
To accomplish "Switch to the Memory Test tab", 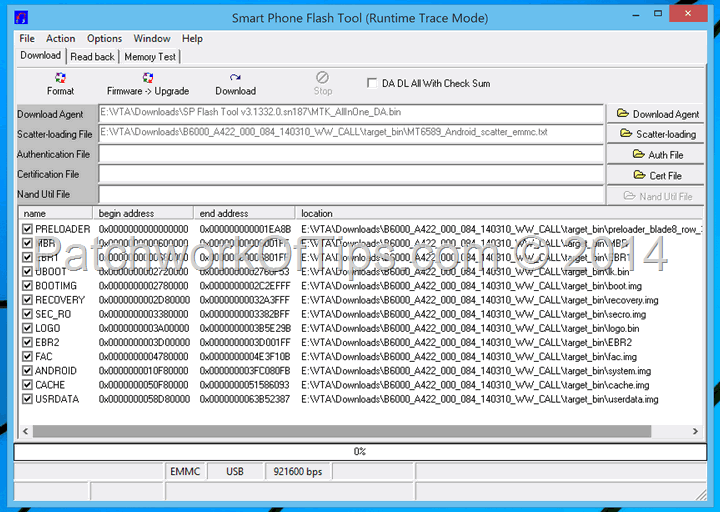I will (150, 56).
